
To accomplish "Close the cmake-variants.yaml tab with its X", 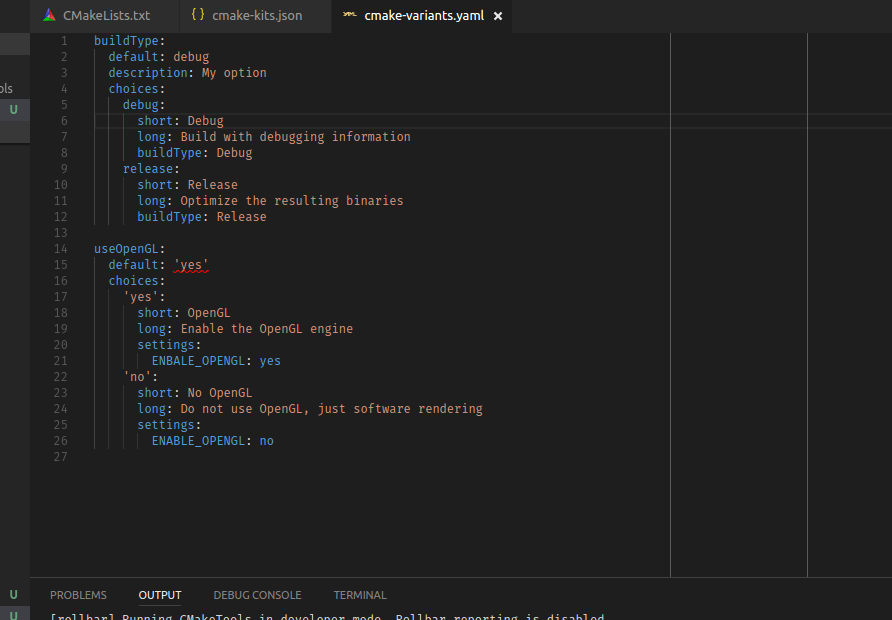I will tap(497, 16).
